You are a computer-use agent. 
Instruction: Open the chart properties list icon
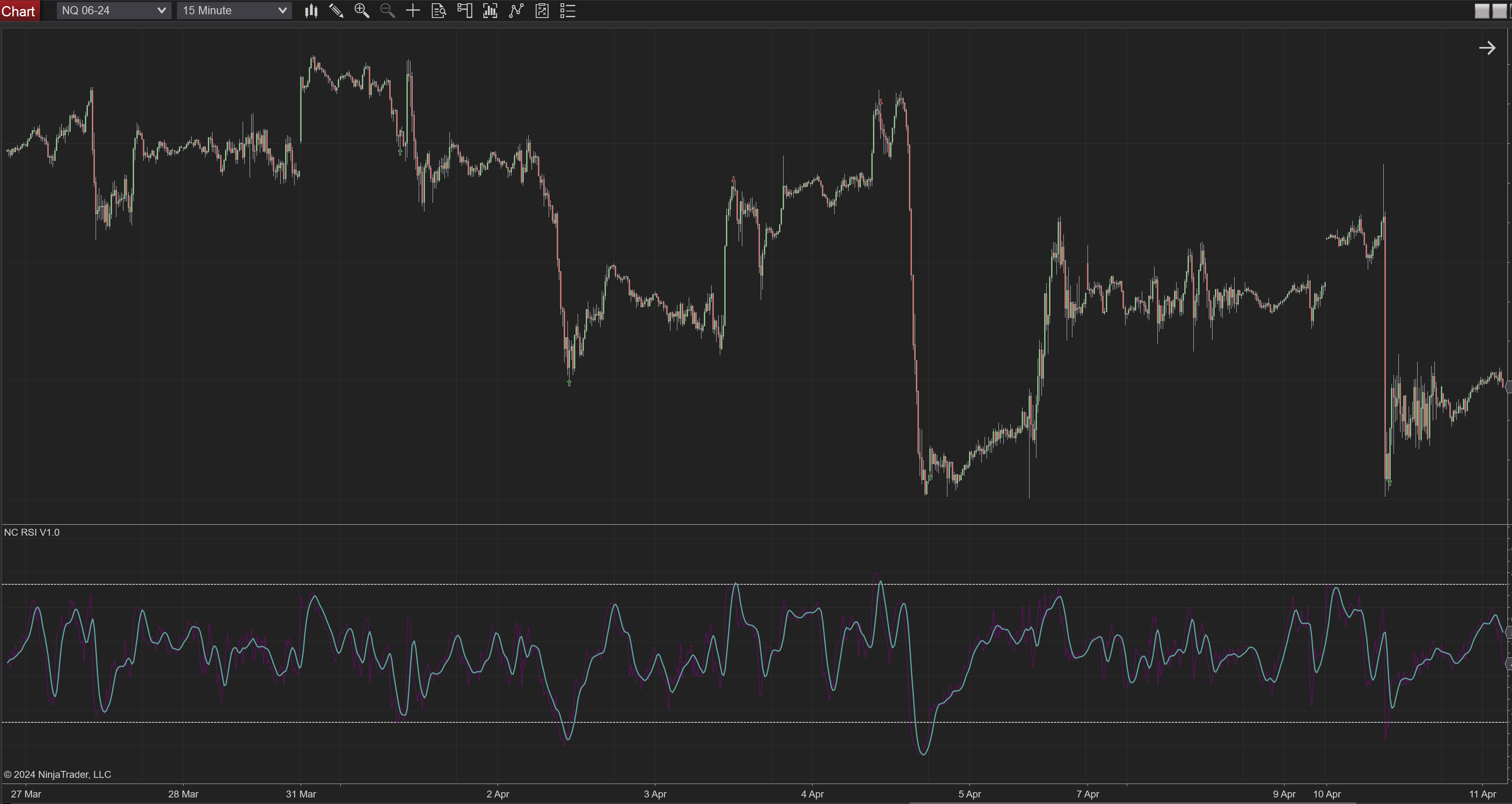[x=567, y=11]
